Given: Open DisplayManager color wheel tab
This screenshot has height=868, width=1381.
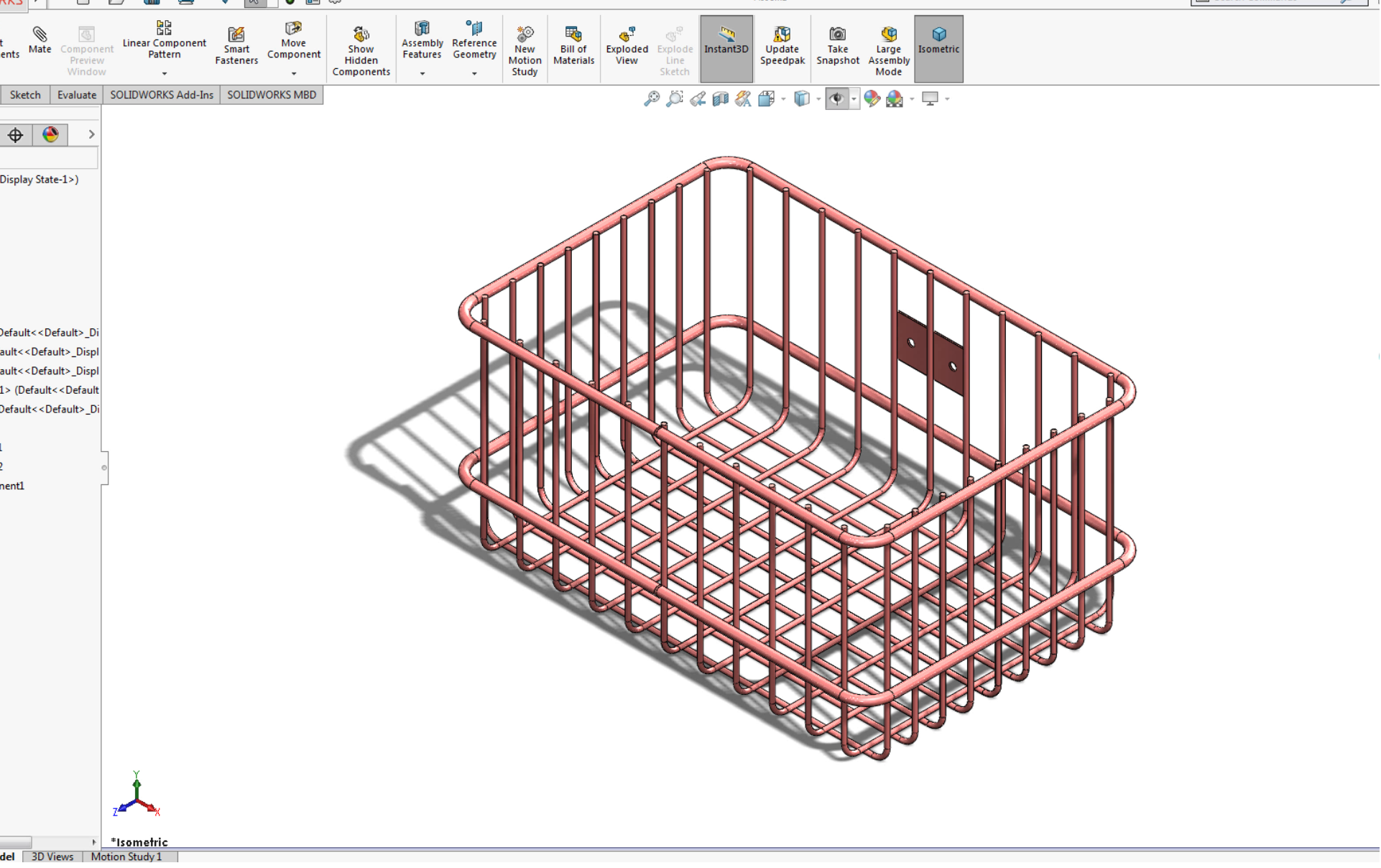Looking at the screenshot, I should [x=50, y=134].
